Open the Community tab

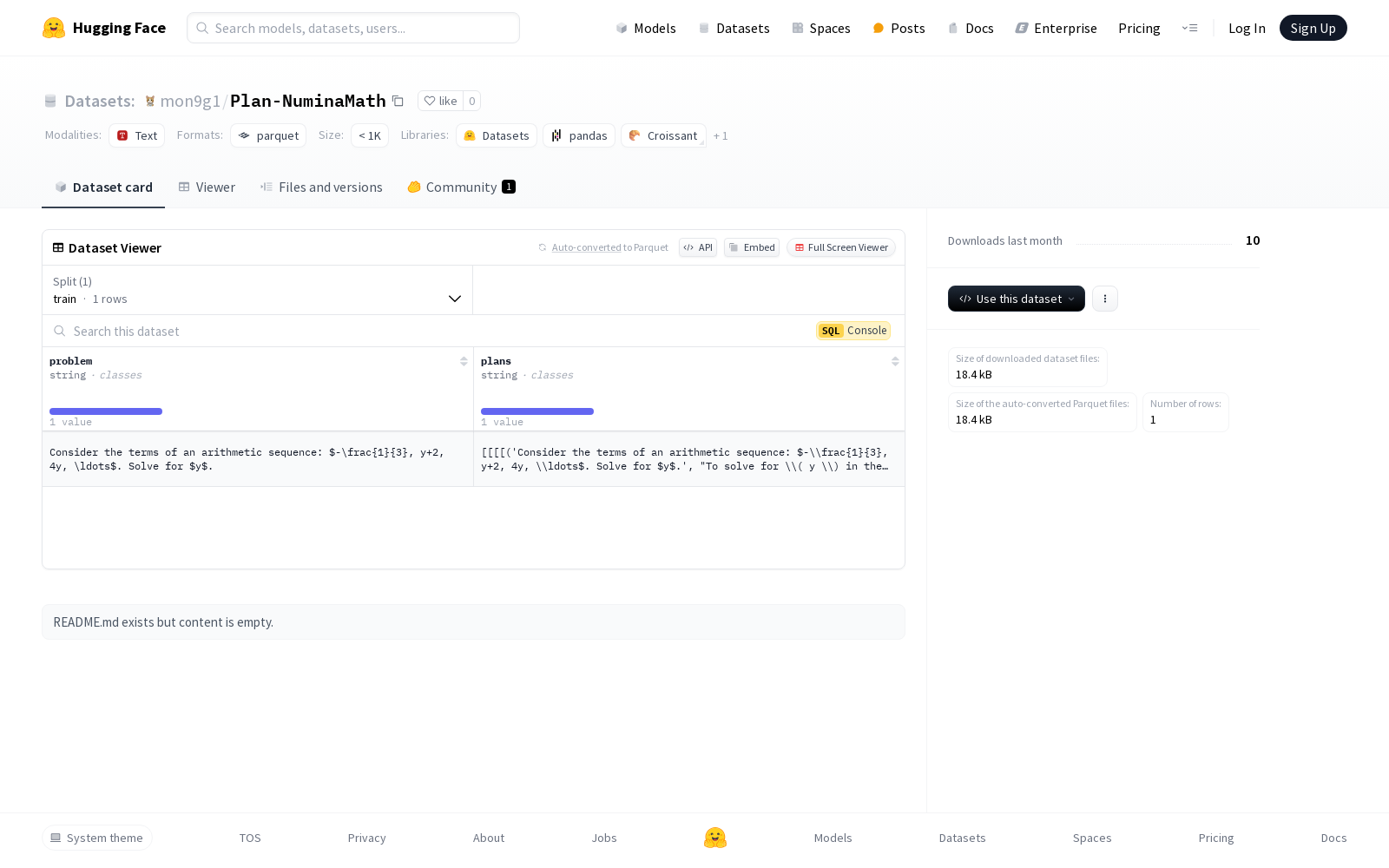[x=461, y=187]
